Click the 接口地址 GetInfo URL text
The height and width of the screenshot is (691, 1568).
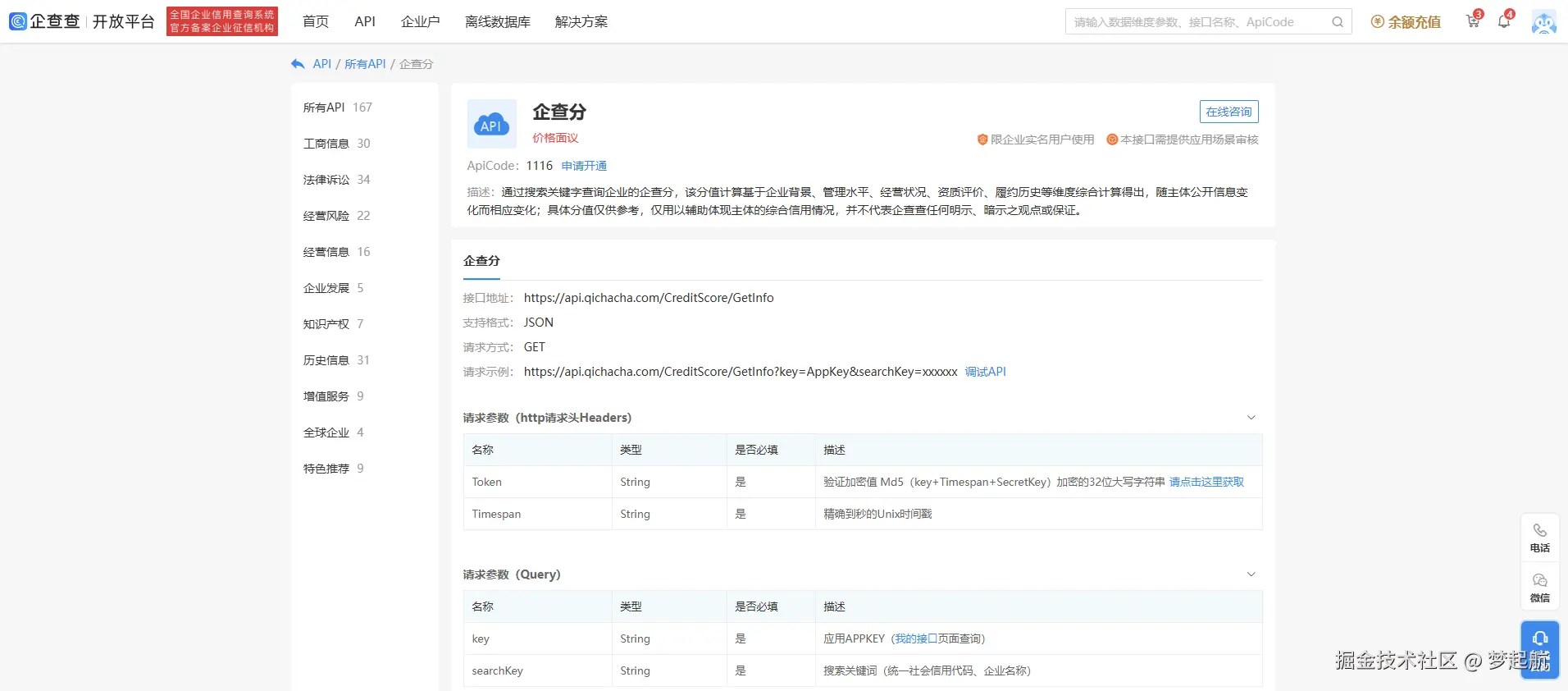coord(649,298)
